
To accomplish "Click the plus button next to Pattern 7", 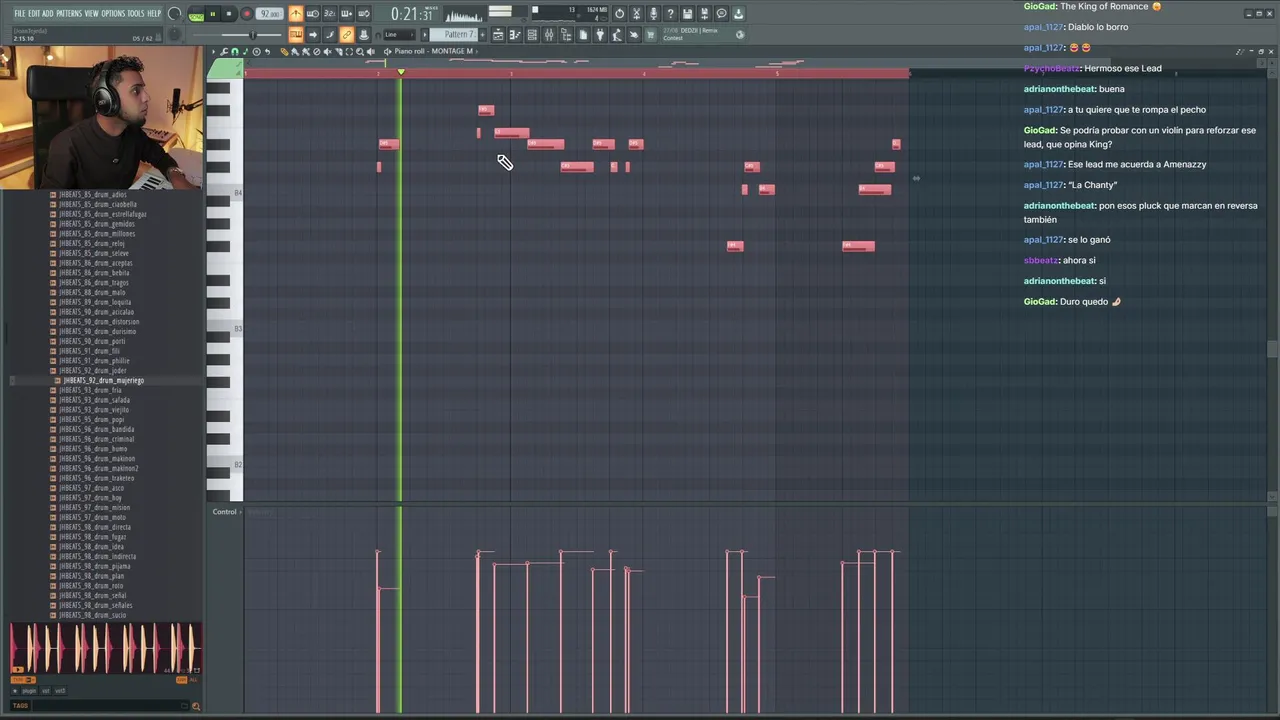I will (x=483, y=35).
